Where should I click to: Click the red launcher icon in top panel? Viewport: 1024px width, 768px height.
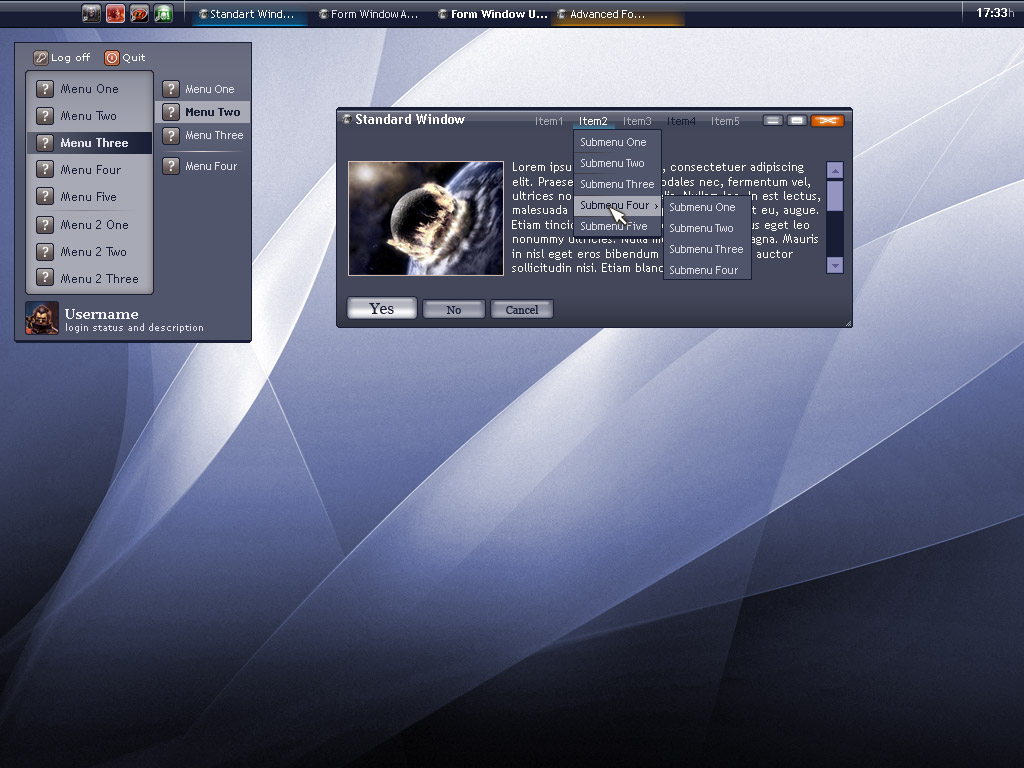[x=115, y=14]
